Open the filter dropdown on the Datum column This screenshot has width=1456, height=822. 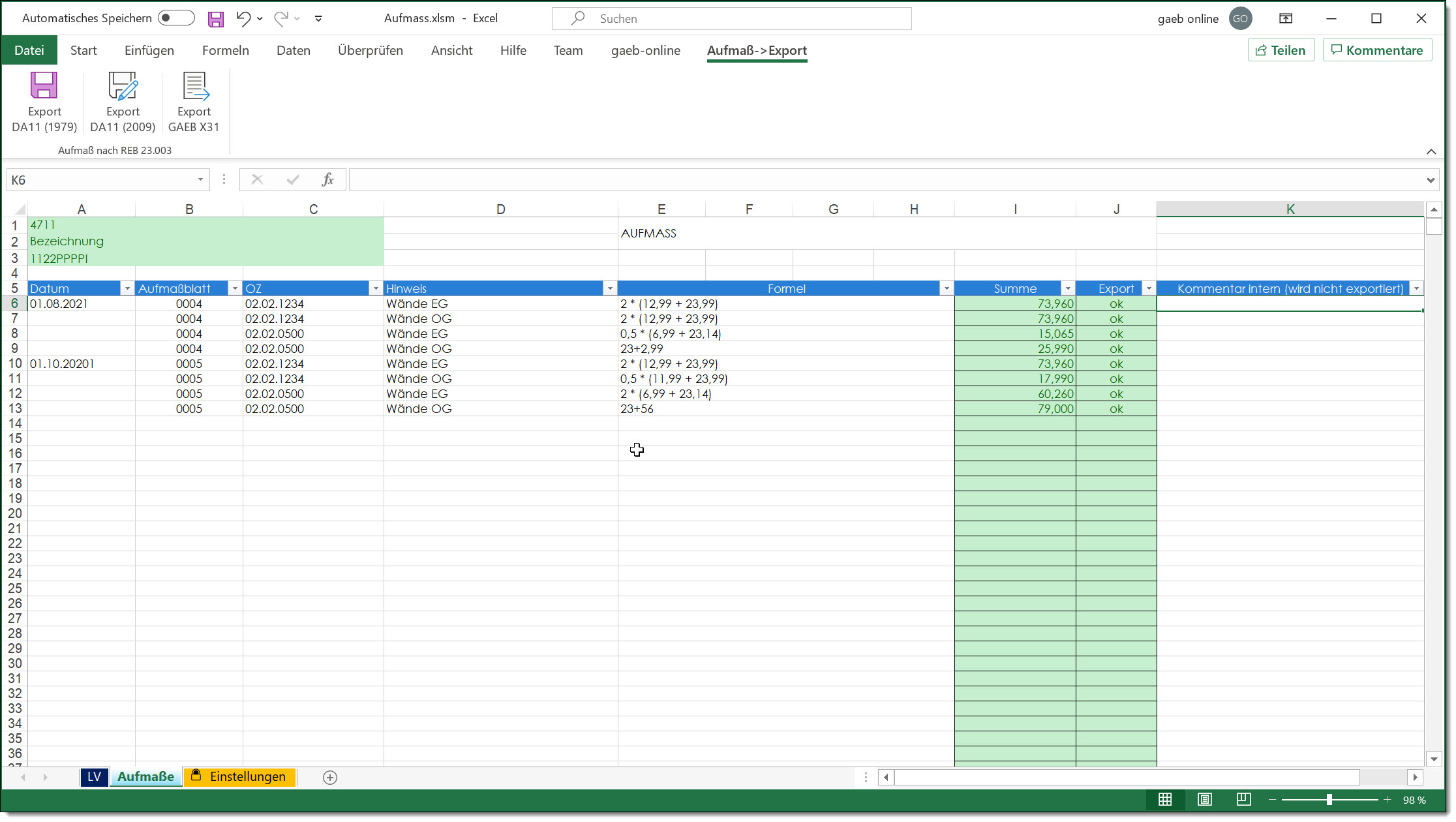click(x=127, y=288)
